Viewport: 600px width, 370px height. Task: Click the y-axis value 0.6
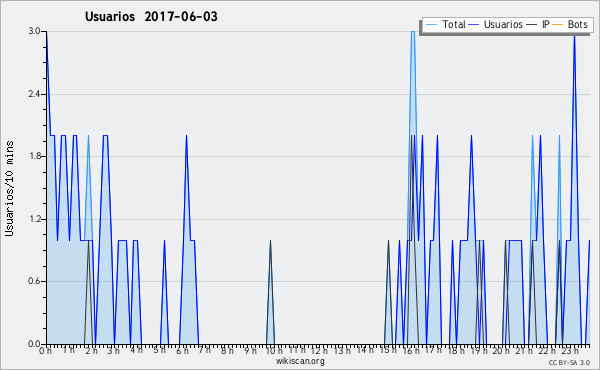34,281
